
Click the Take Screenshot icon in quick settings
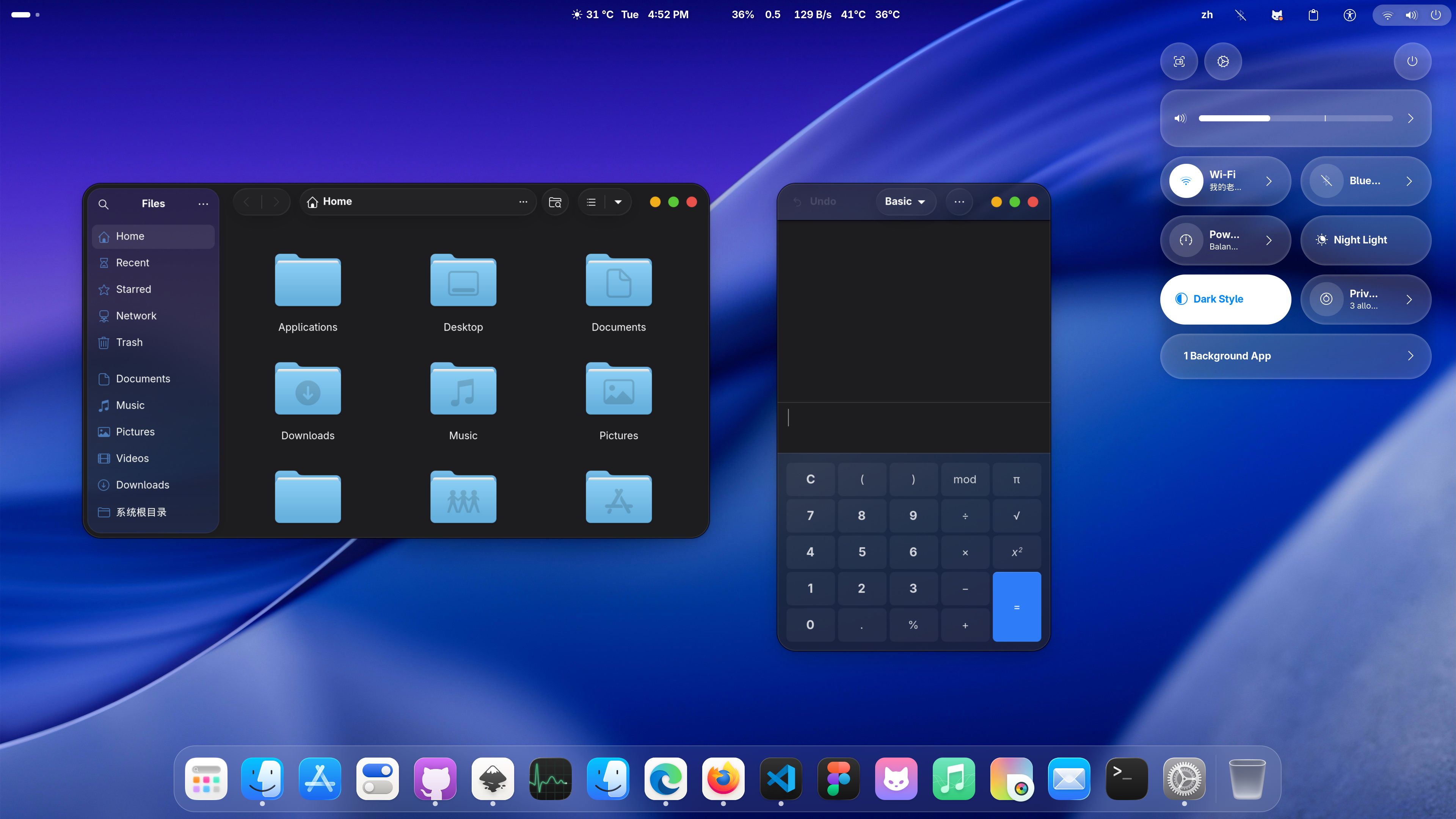point(1179,61)
